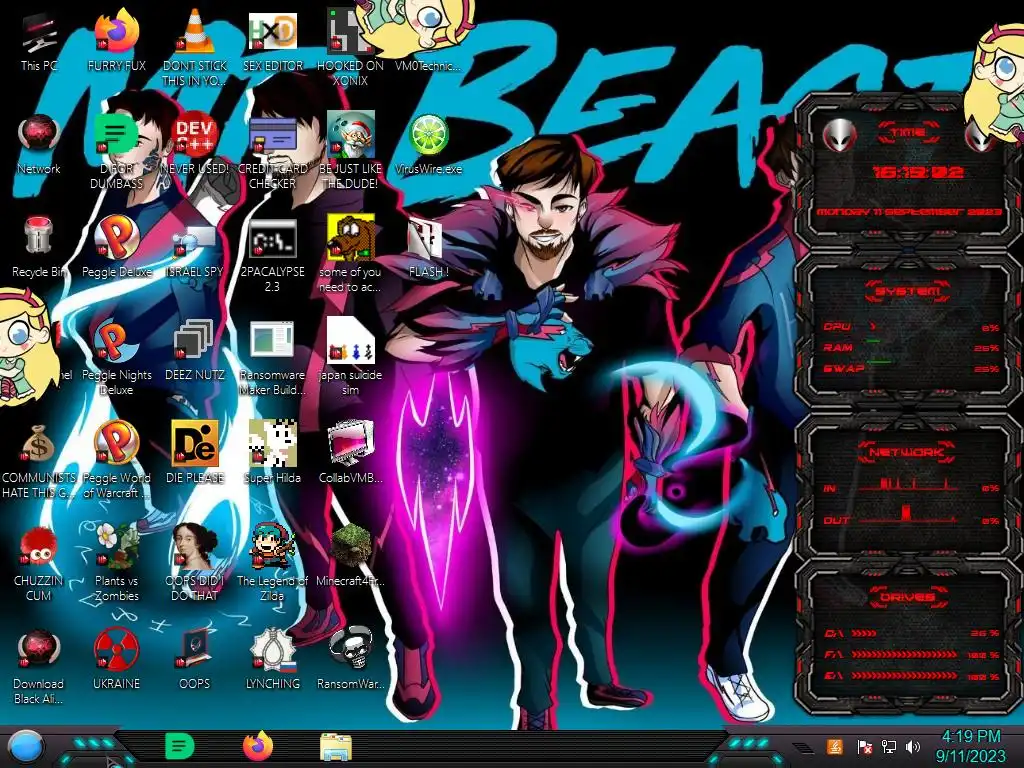The width and height of the screenshot is (1024, 768).
Task: Open the skull RansomWar icon
Action: (x=350, y=660)
